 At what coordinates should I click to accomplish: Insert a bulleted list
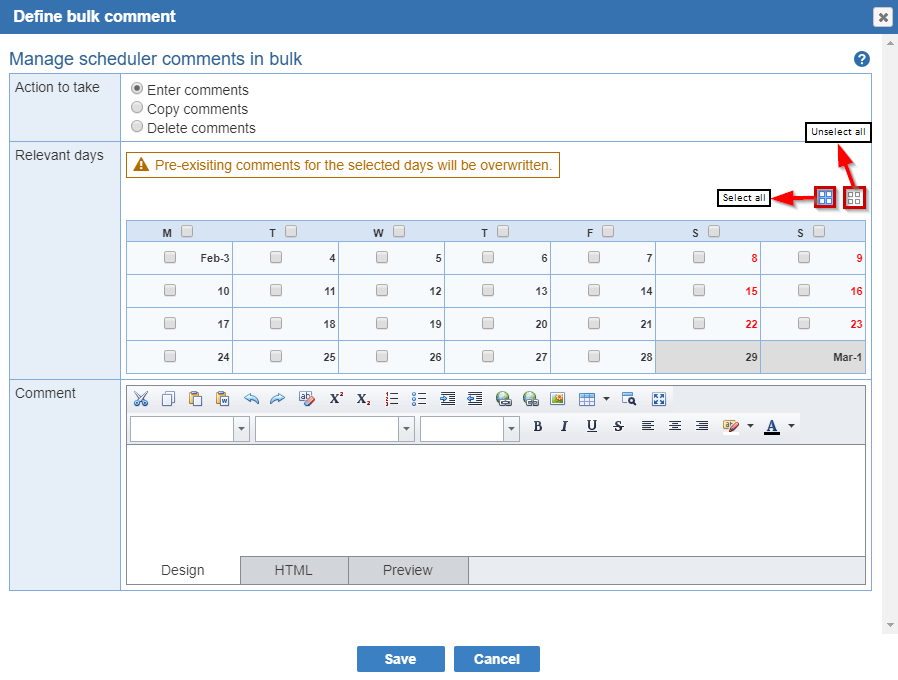(419, 399)
